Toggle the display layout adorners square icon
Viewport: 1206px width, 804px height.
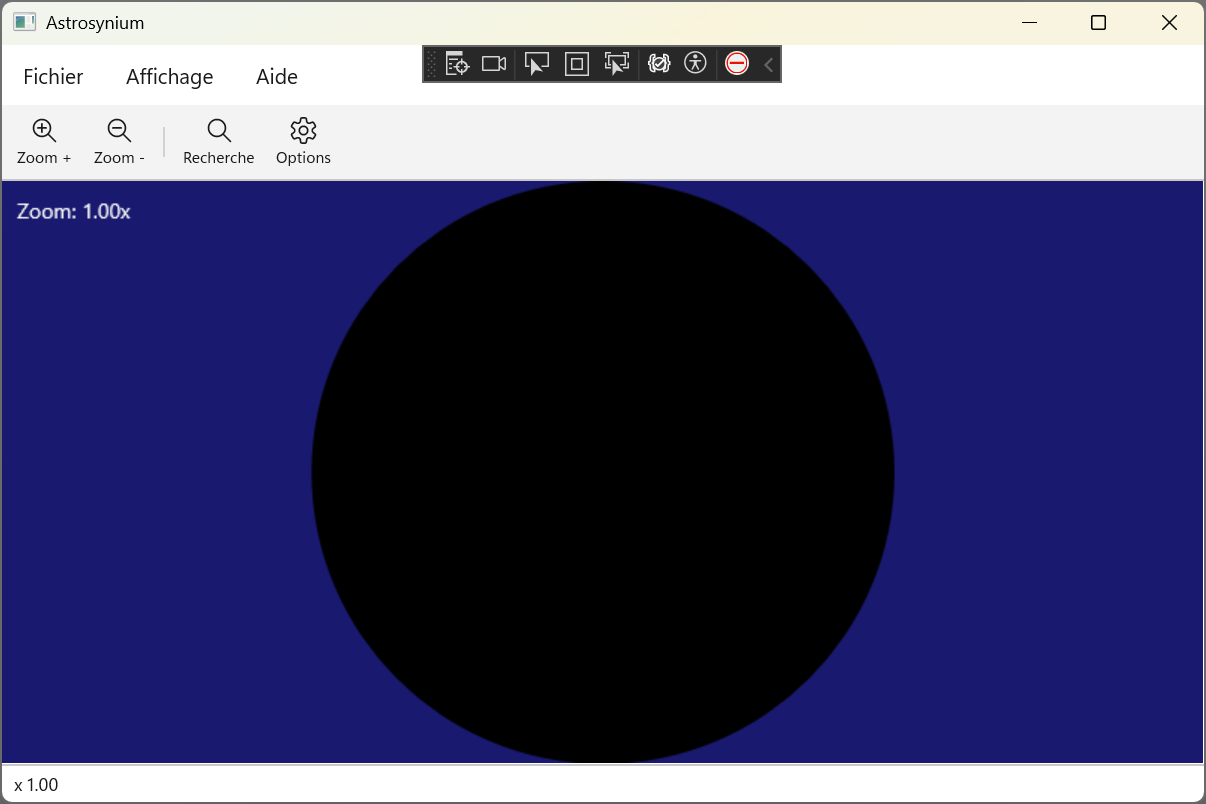tap(577, 64)
